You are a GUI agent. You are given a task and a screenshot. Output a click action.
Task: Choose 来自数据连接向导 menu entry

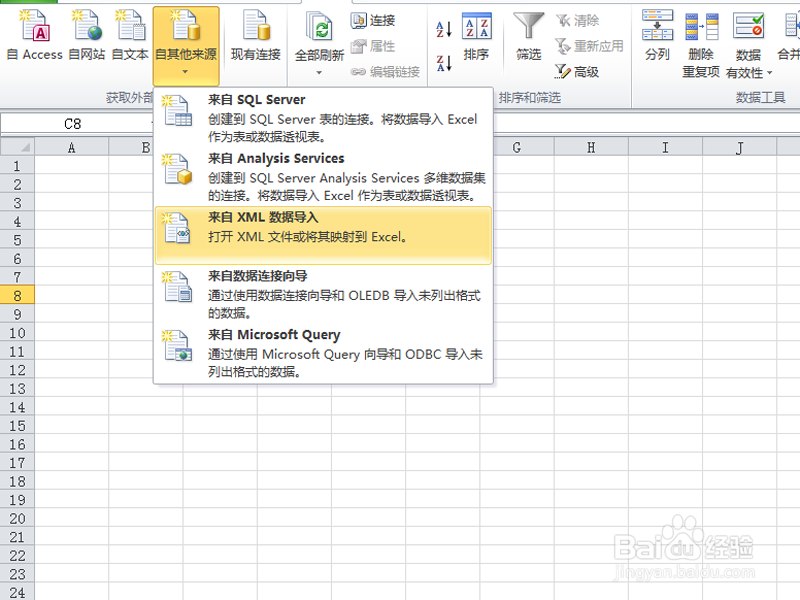[323, 294]
